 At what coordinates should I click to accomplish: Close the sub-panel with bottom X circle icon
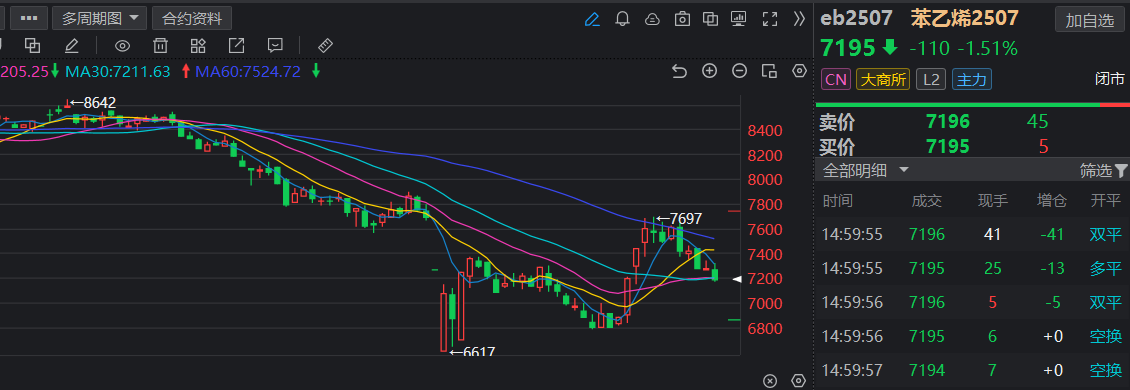click(x=769, y=380)
